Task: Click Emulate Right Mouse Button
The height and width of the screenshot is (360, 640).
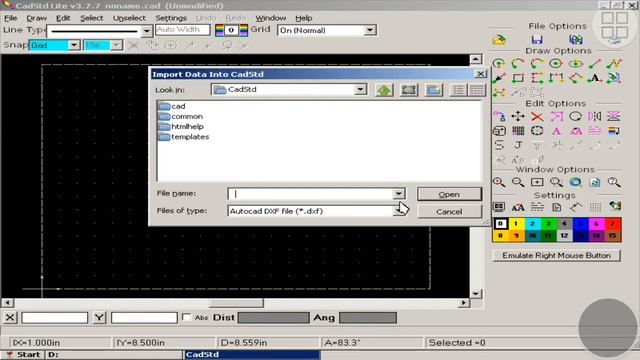Action: 556,256
